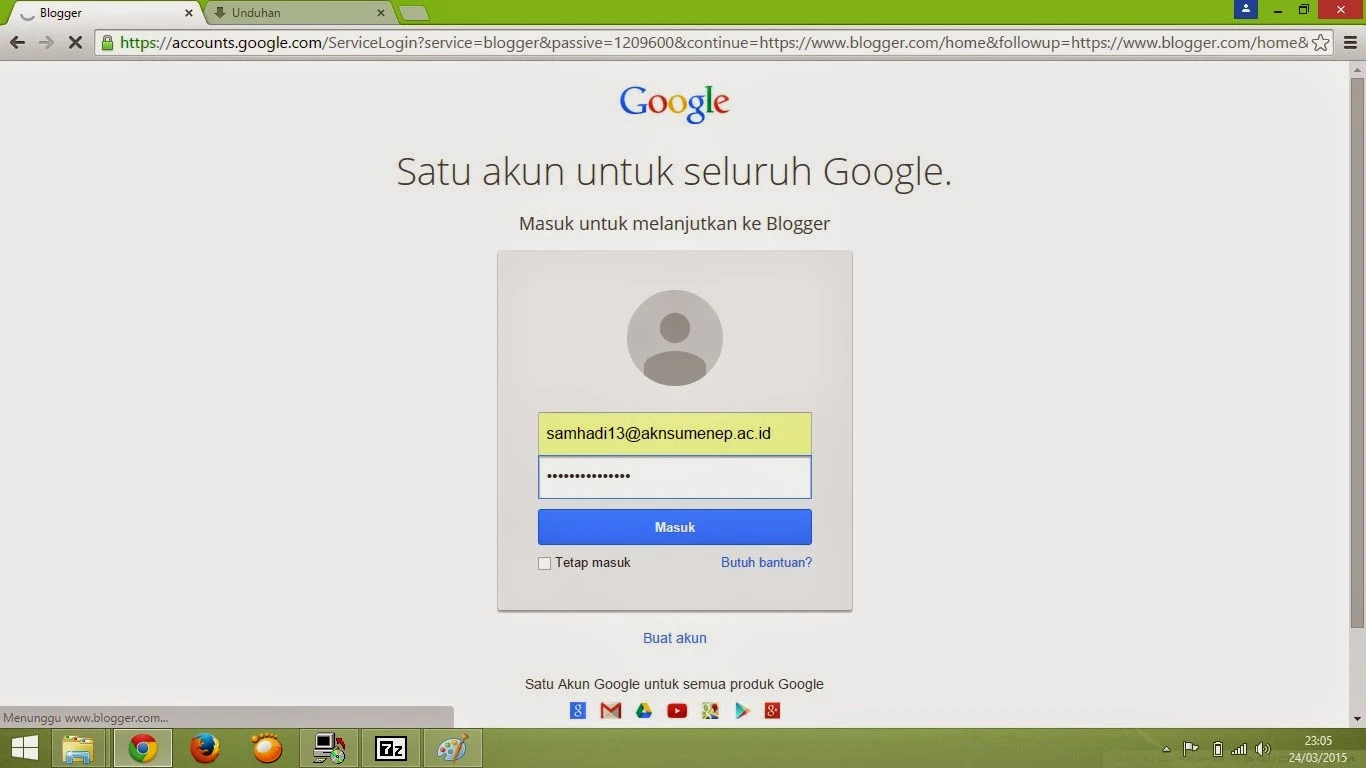The image size is (1366, 768).
Task: Open the volume control from the tray
Action: point(1262,748)
